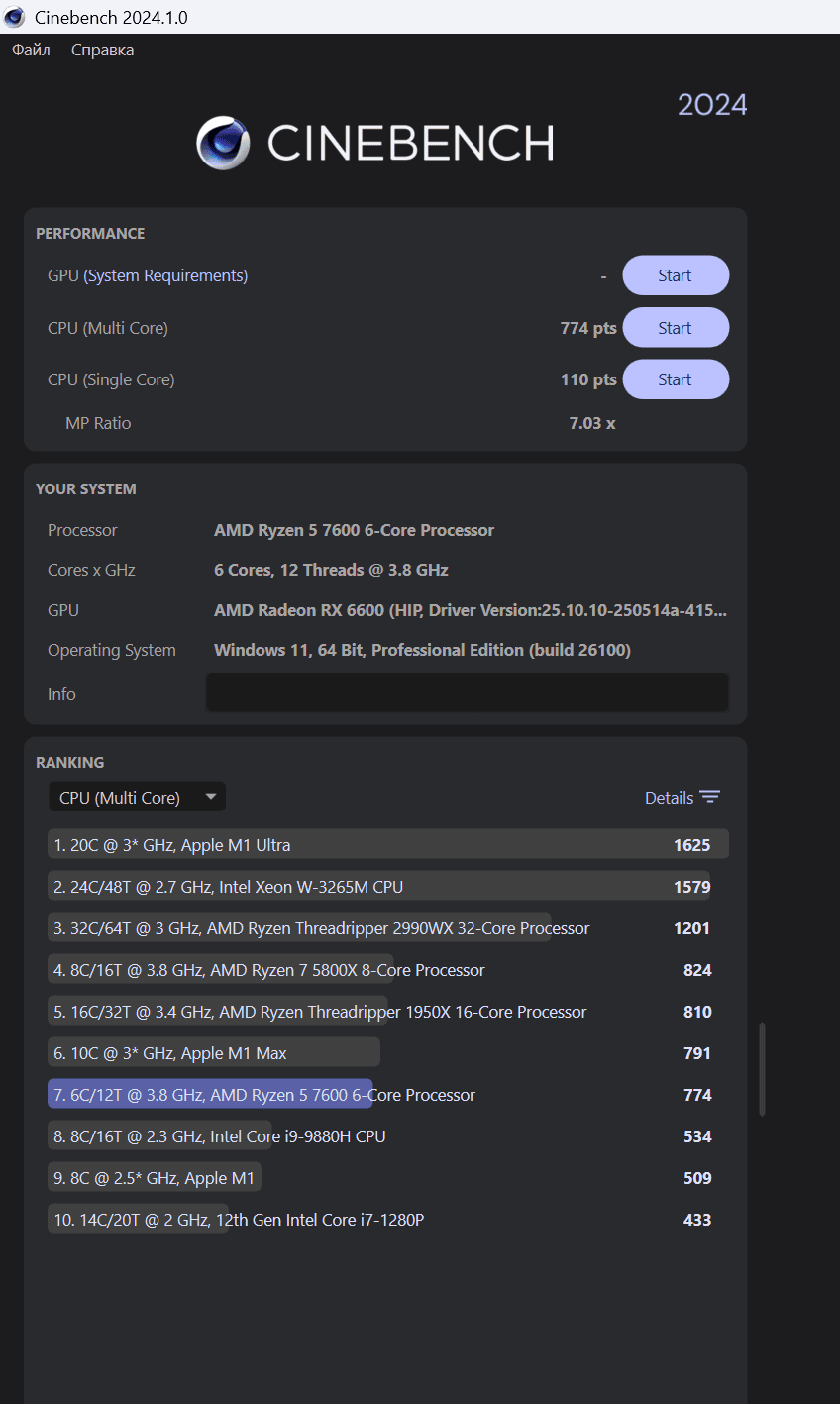Open the Файл menu
This screenshot has height=1404, width=840.
(x=31, y=50)
